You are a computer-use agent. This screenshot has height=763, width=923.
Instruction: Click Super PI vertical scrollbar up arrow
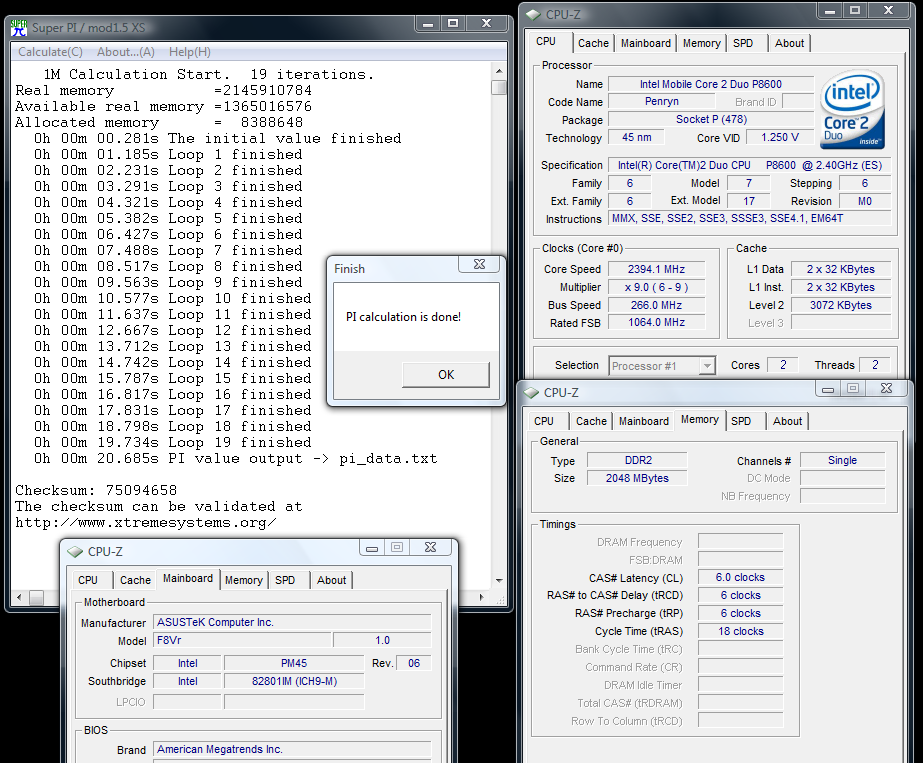pos(499,71)
